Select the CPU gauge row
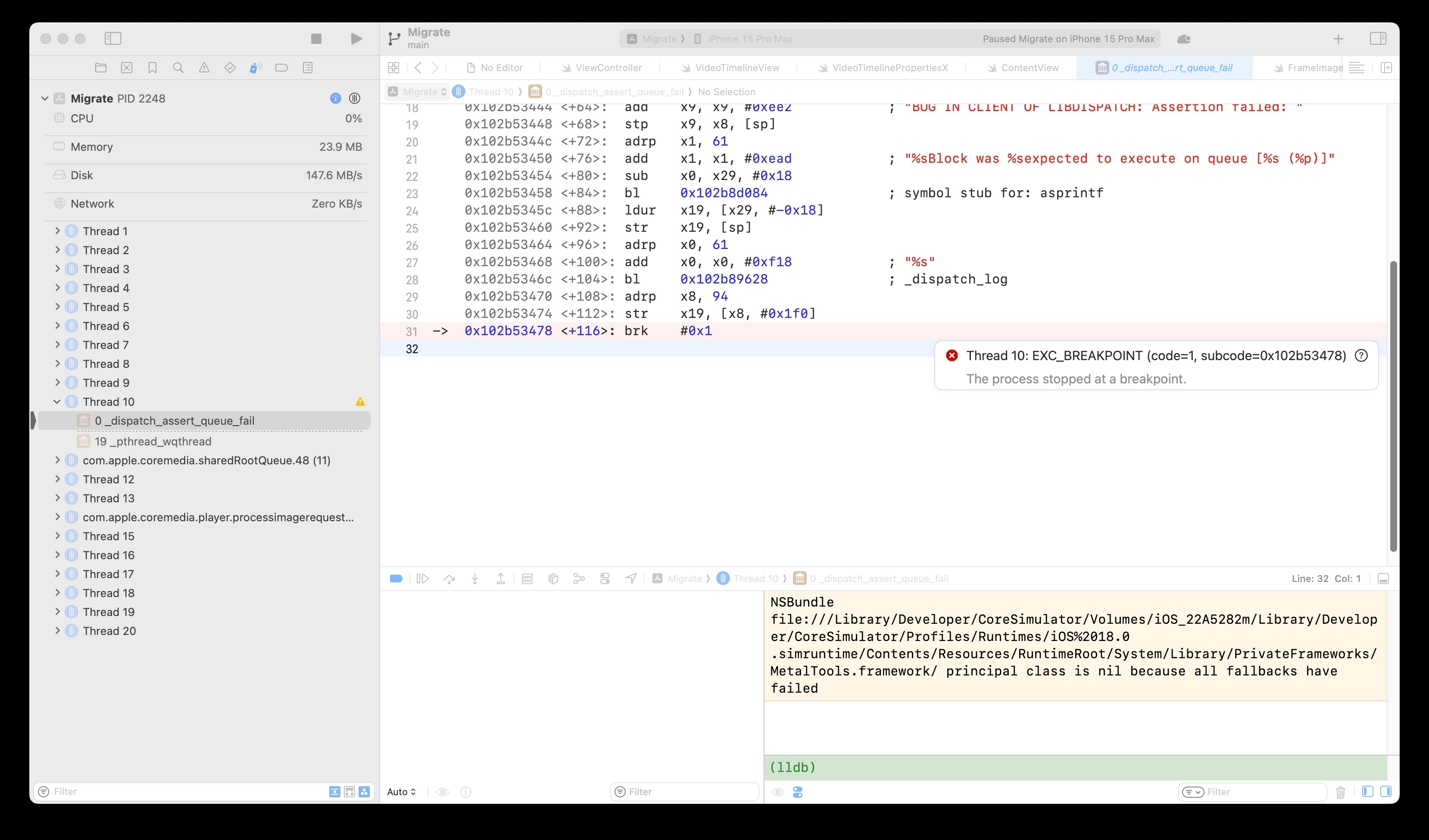1429x840 pixels. pos(206,118)
